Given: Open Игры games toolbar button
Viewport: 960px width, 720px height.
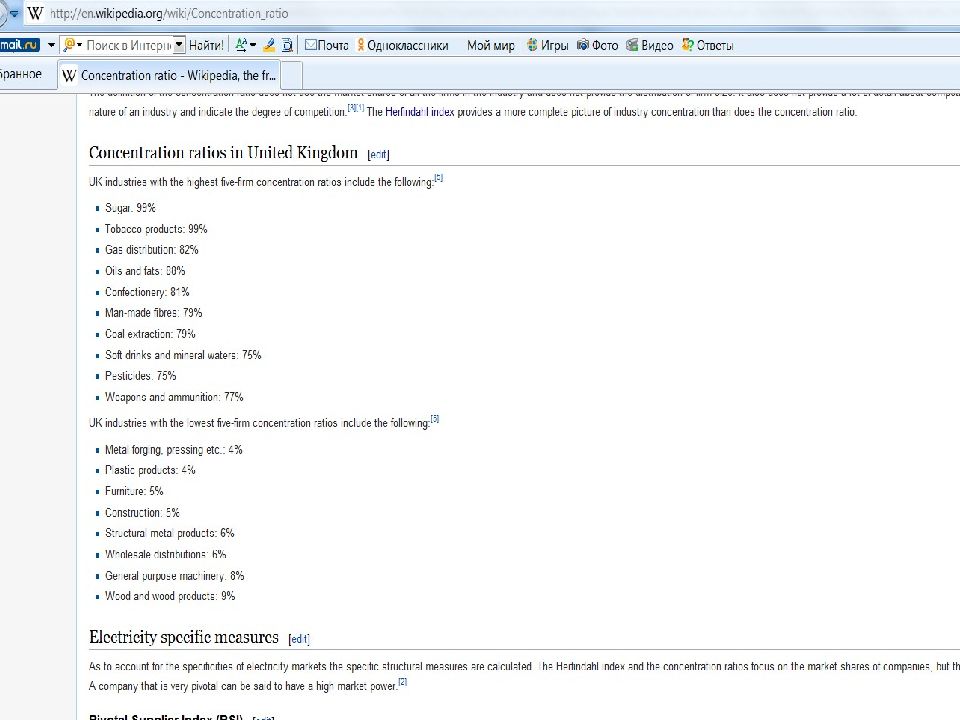Looking at the screenshot, I should (x=547, y=45).
